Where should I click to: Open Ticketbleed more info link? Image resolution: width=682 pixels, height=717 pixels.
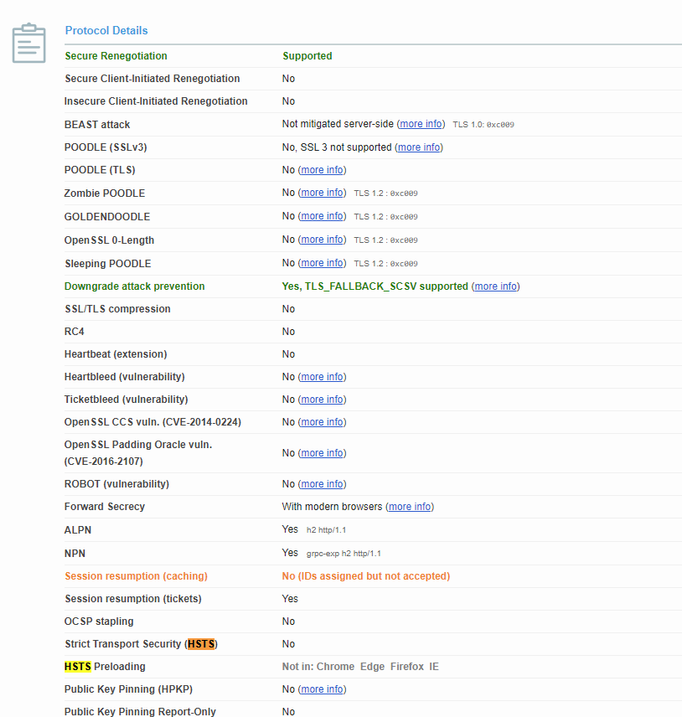click(x=322, y=399)
